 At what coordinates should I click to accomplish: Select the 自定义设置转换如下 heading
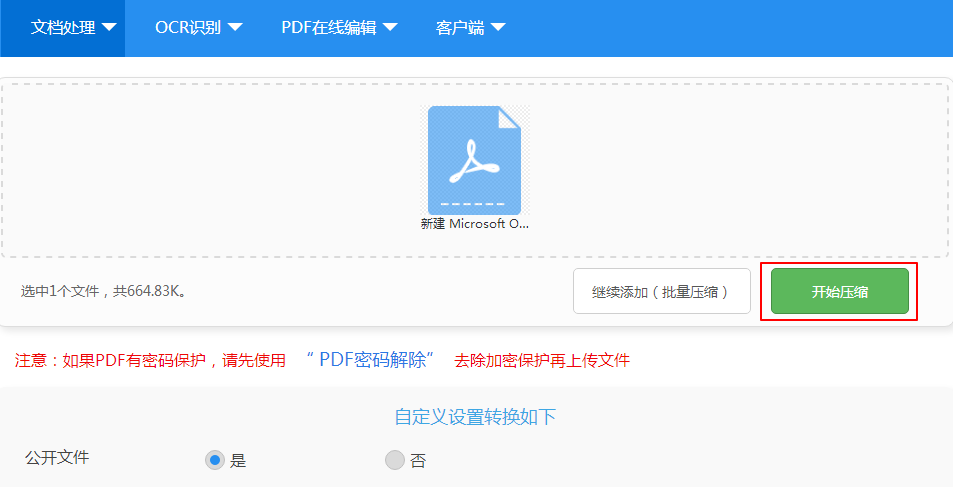(475, 417)
